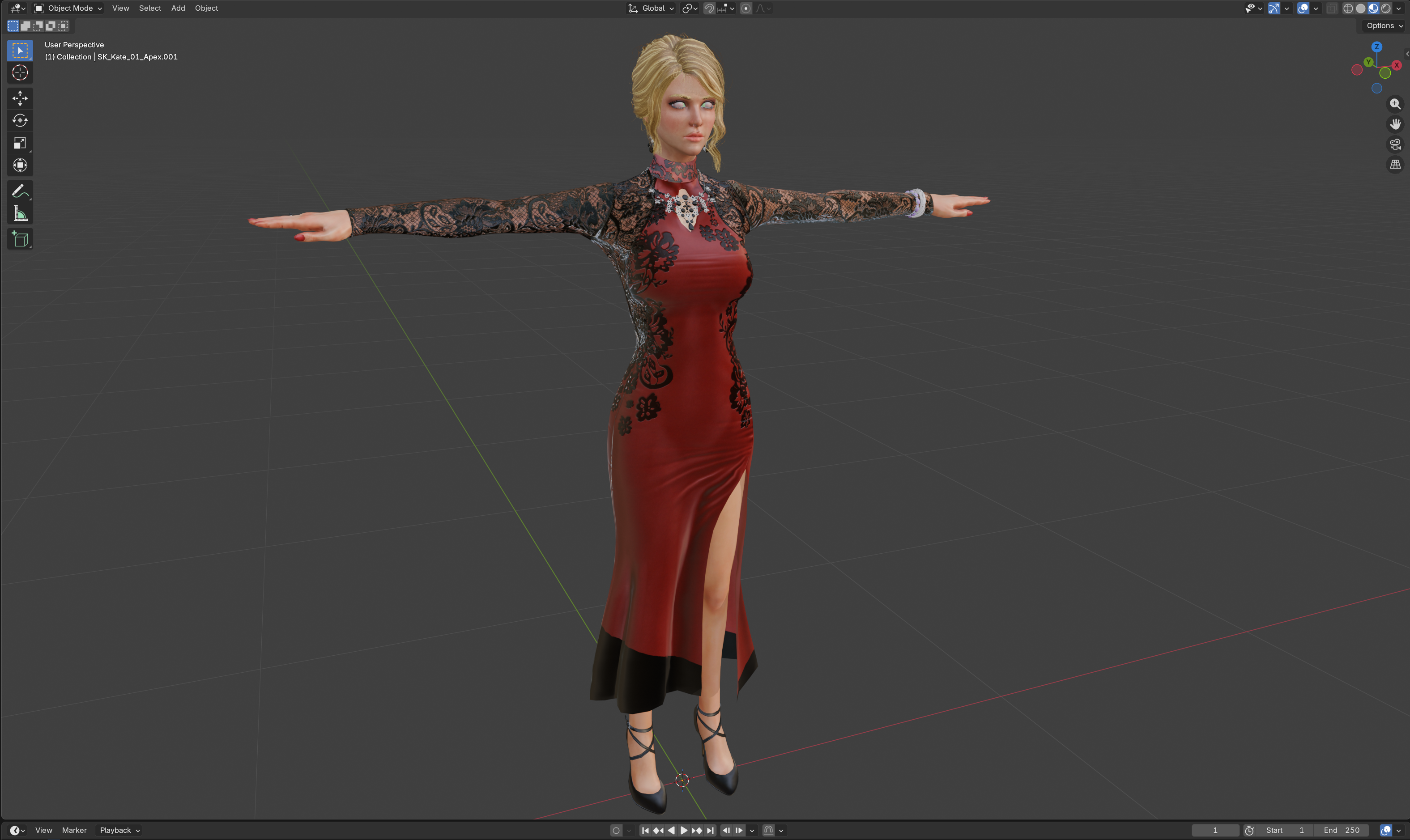The width and height of the screenshot is (1410, 840).
Task: Activate the 3D Cursor tool
Action: coord(20,72)
